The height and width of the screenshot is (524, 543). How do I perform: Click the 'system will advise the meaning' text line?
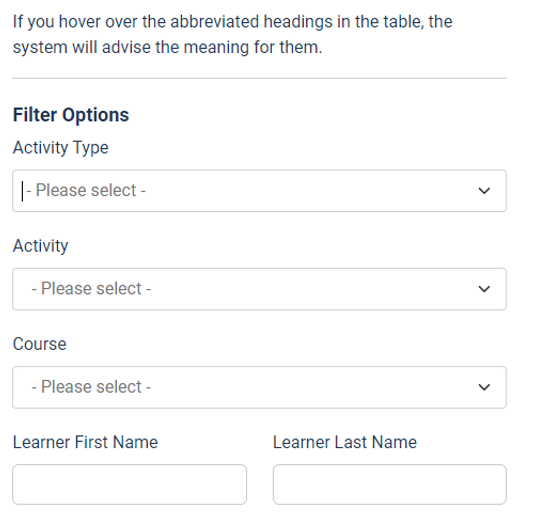[168, 47]
